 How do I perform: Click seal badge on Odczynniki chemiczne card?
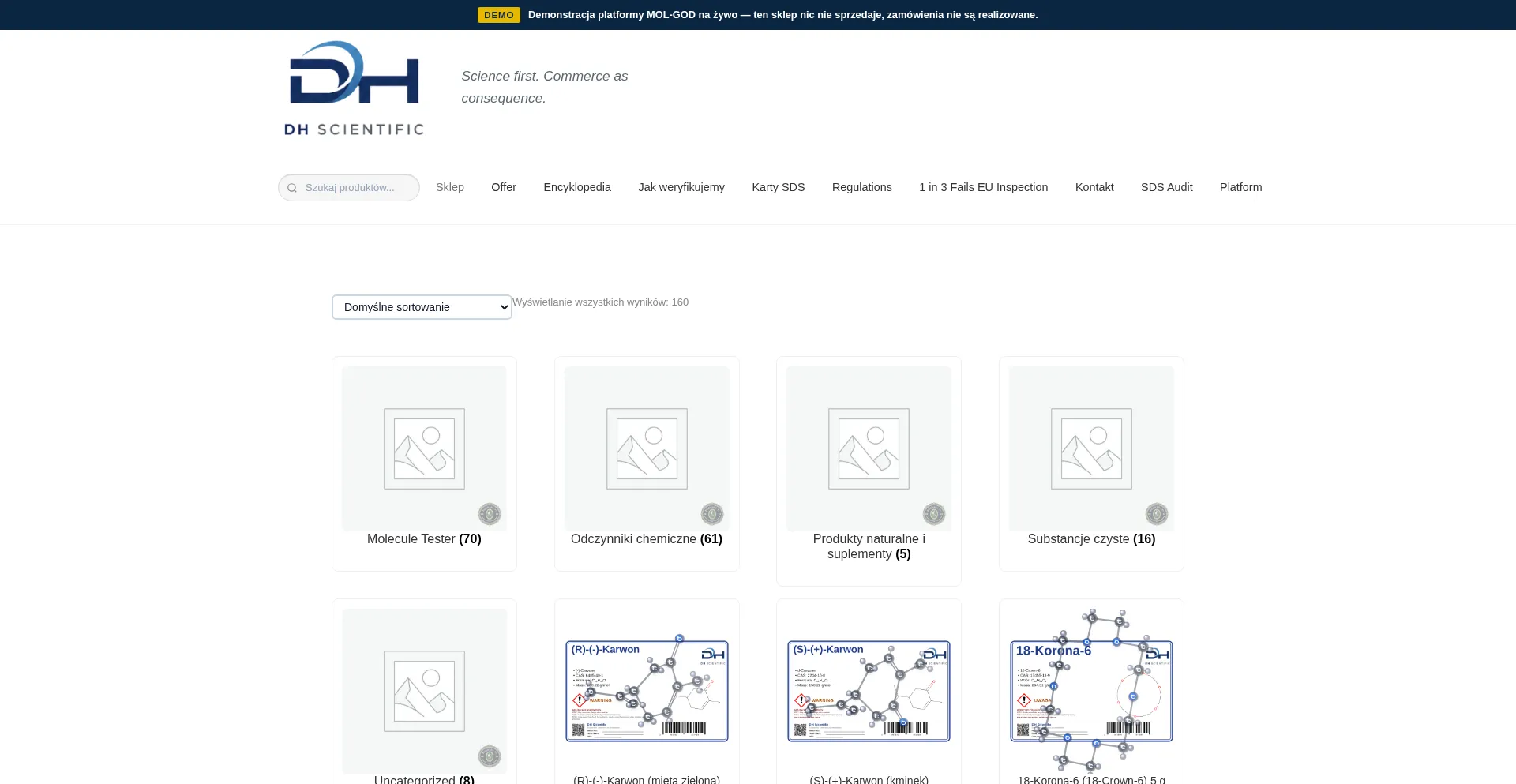tap(712, 514)
